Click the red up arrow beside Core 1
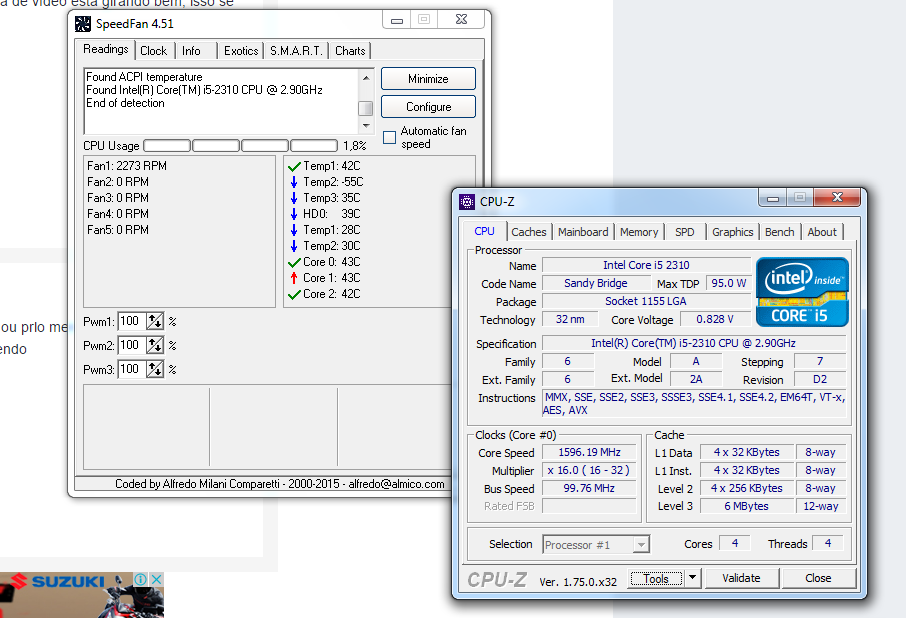 294,278
